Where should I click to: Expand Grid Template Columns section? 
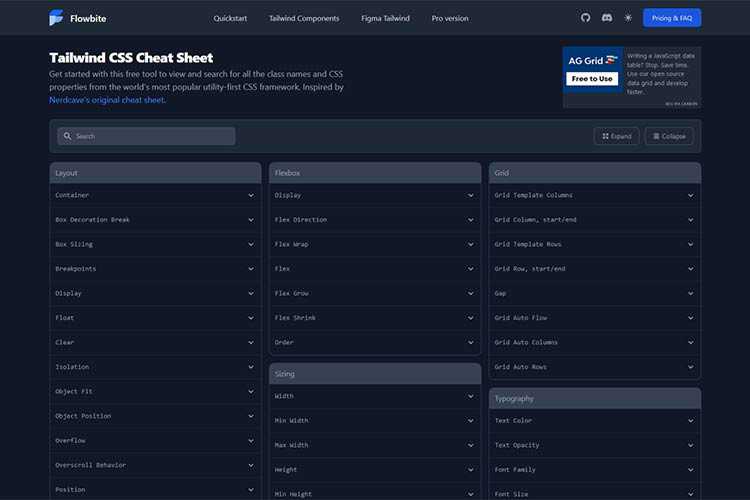pyautogui.click(x=594, y=195)
